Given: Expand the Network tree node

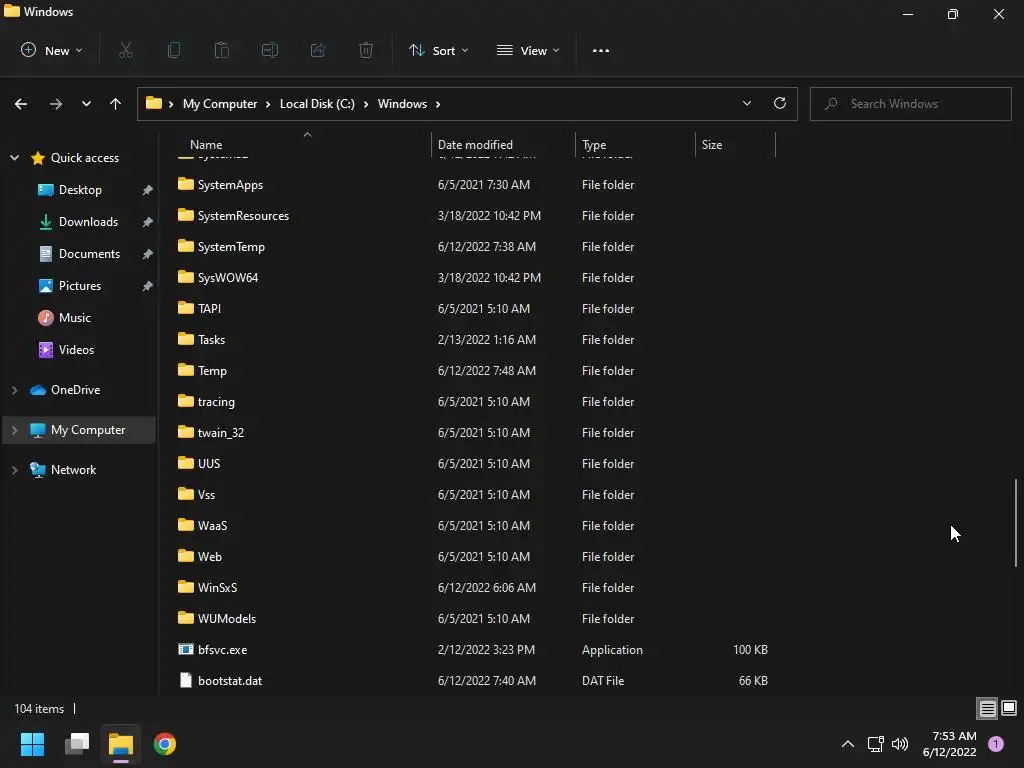Looking at the screenshot, I should click(14, 470).
